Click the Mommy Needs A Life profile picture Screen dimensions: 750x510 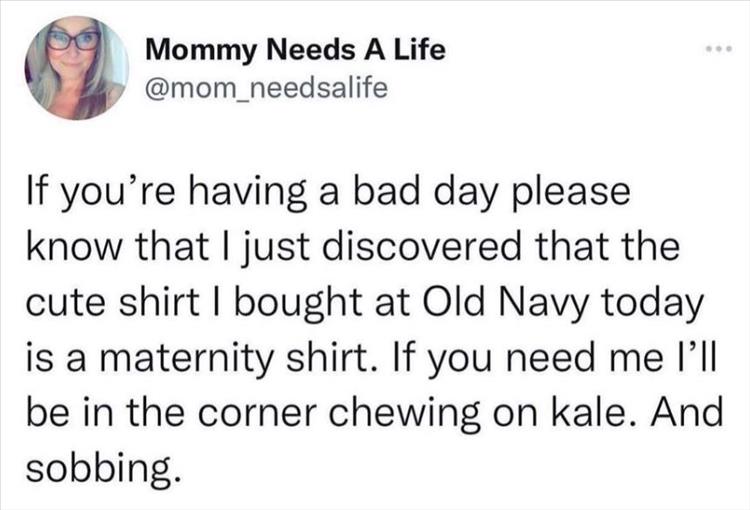coord(76,68)
